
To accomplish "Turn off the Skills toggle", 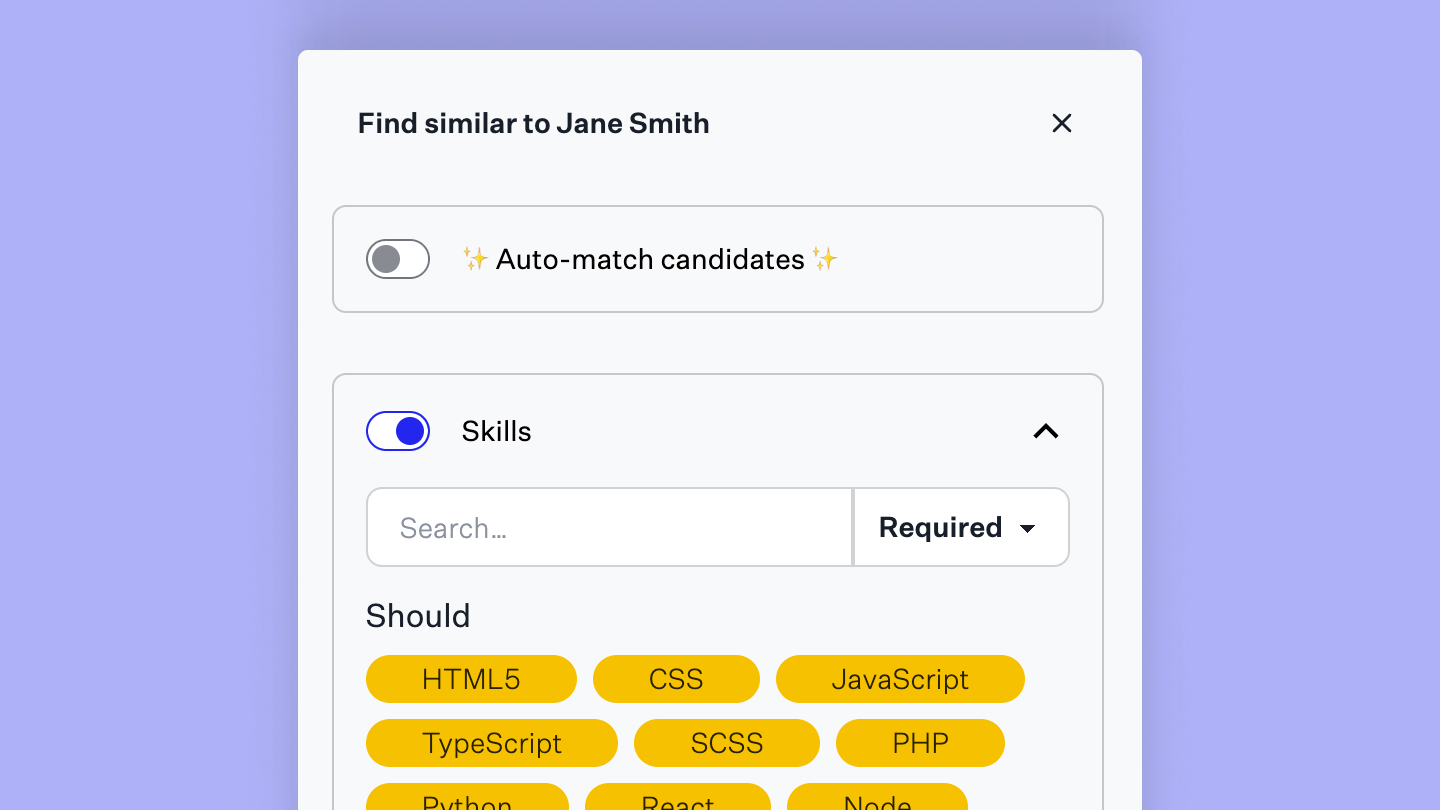I will tap(398, 431).
